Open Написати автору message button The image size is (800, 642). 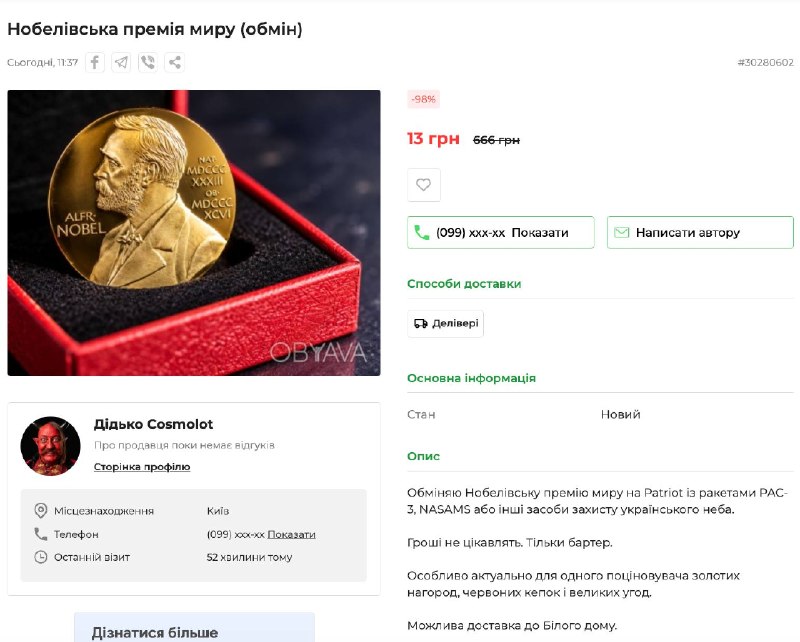700,233
